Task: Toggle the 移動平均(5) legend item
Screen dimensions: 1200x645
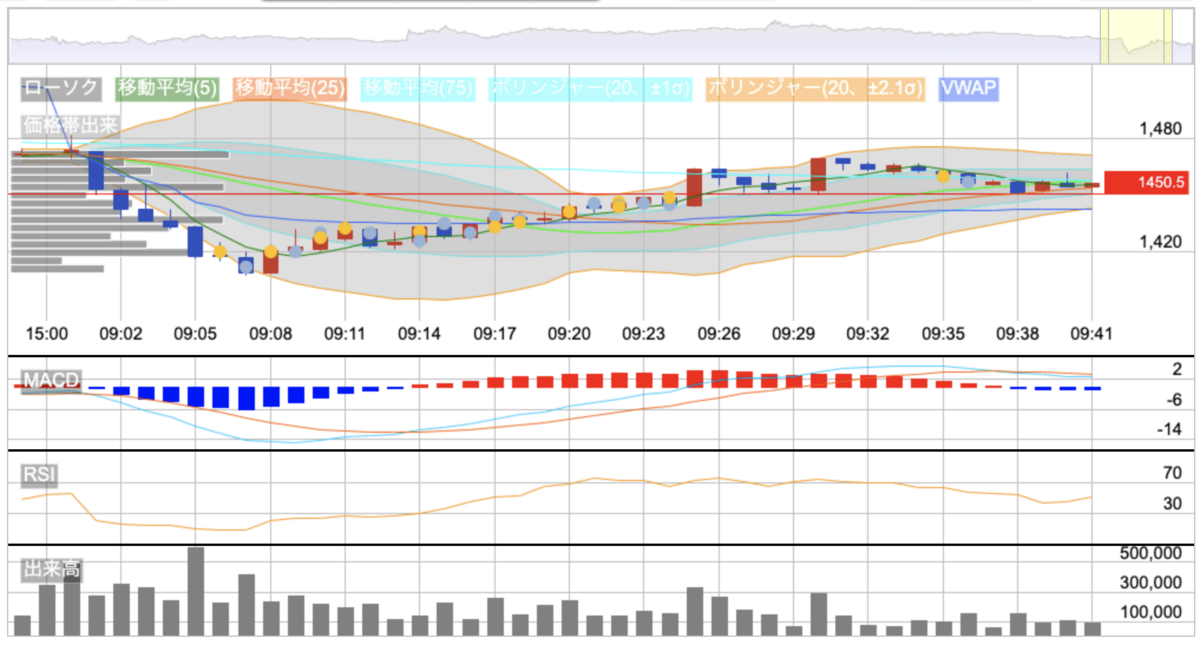Action: click(x=165, y=88)
